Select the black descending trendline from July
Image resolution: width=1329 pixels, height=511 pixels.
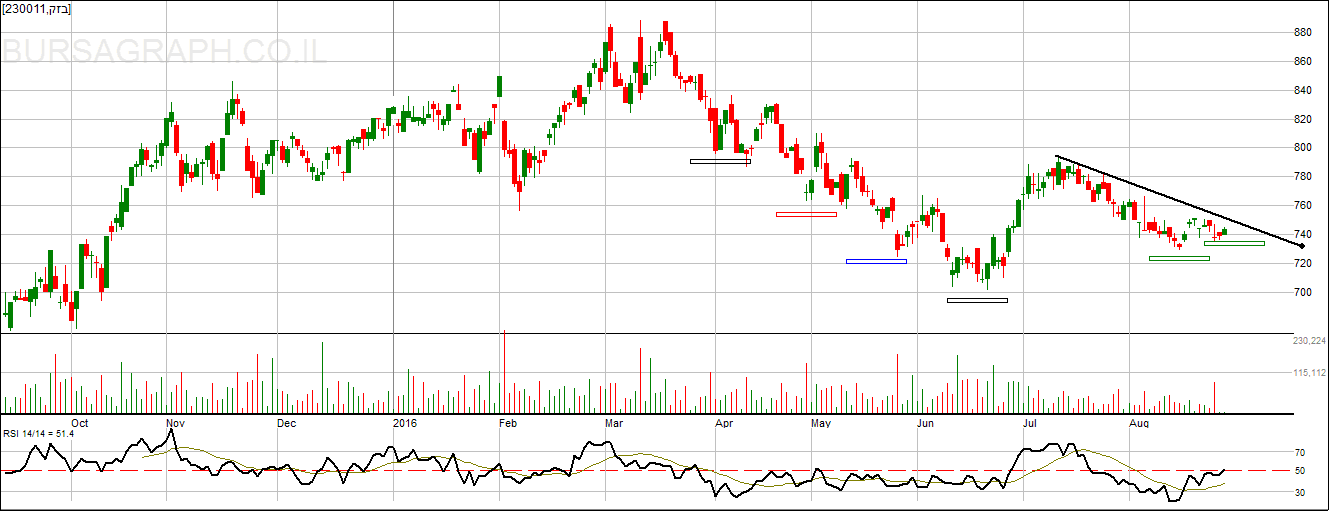1180,201
